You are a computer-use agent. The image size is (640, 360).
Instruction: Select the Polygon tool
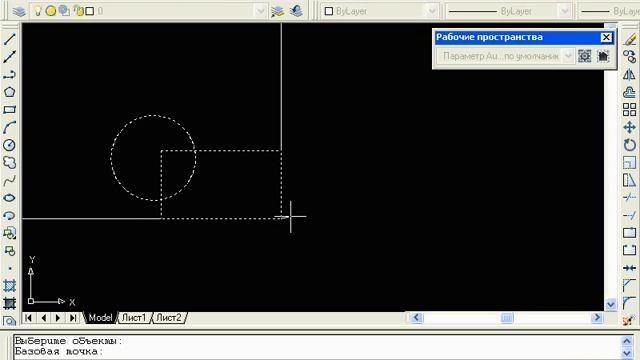point(9,92)
